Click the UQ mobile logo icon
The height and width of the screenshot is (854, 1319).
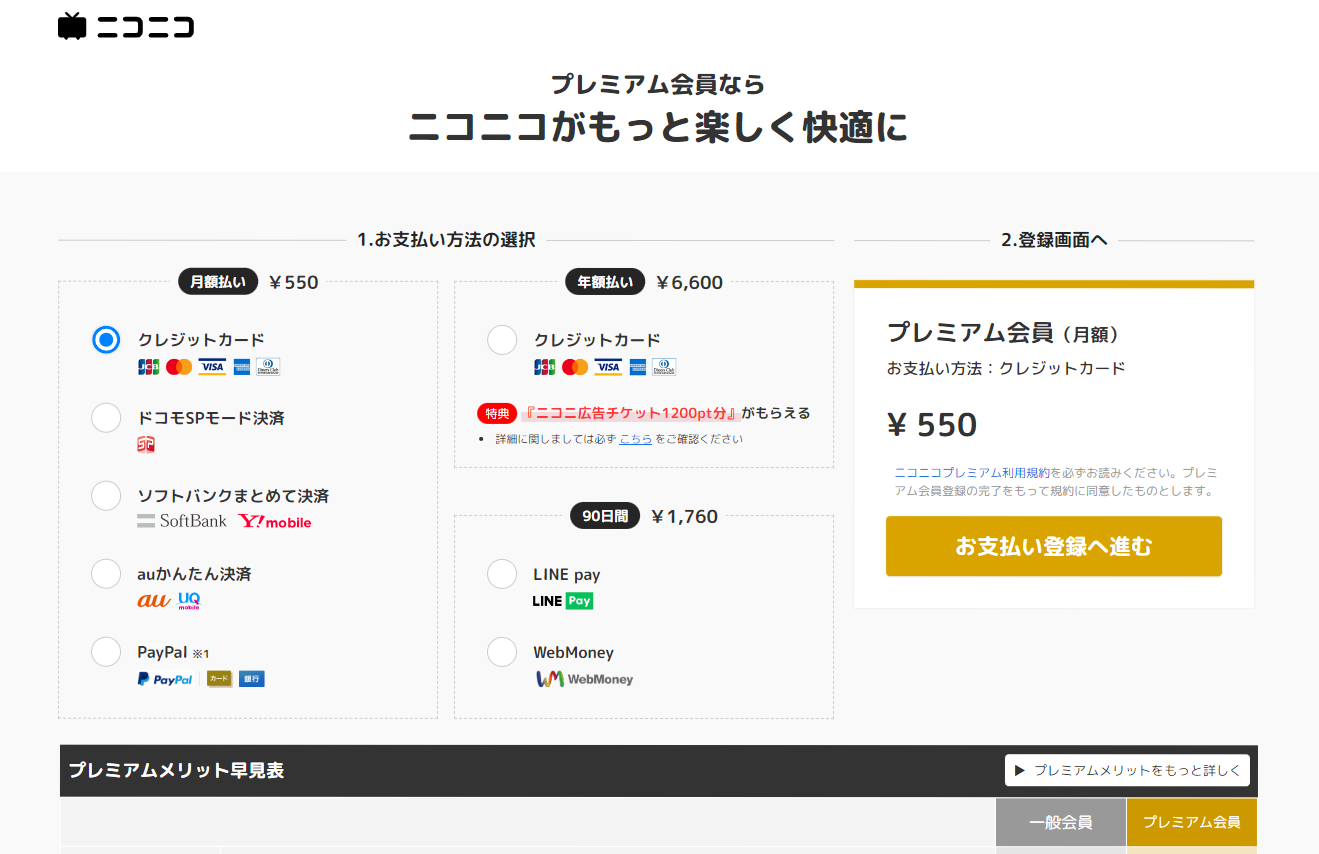pos(189,600)
